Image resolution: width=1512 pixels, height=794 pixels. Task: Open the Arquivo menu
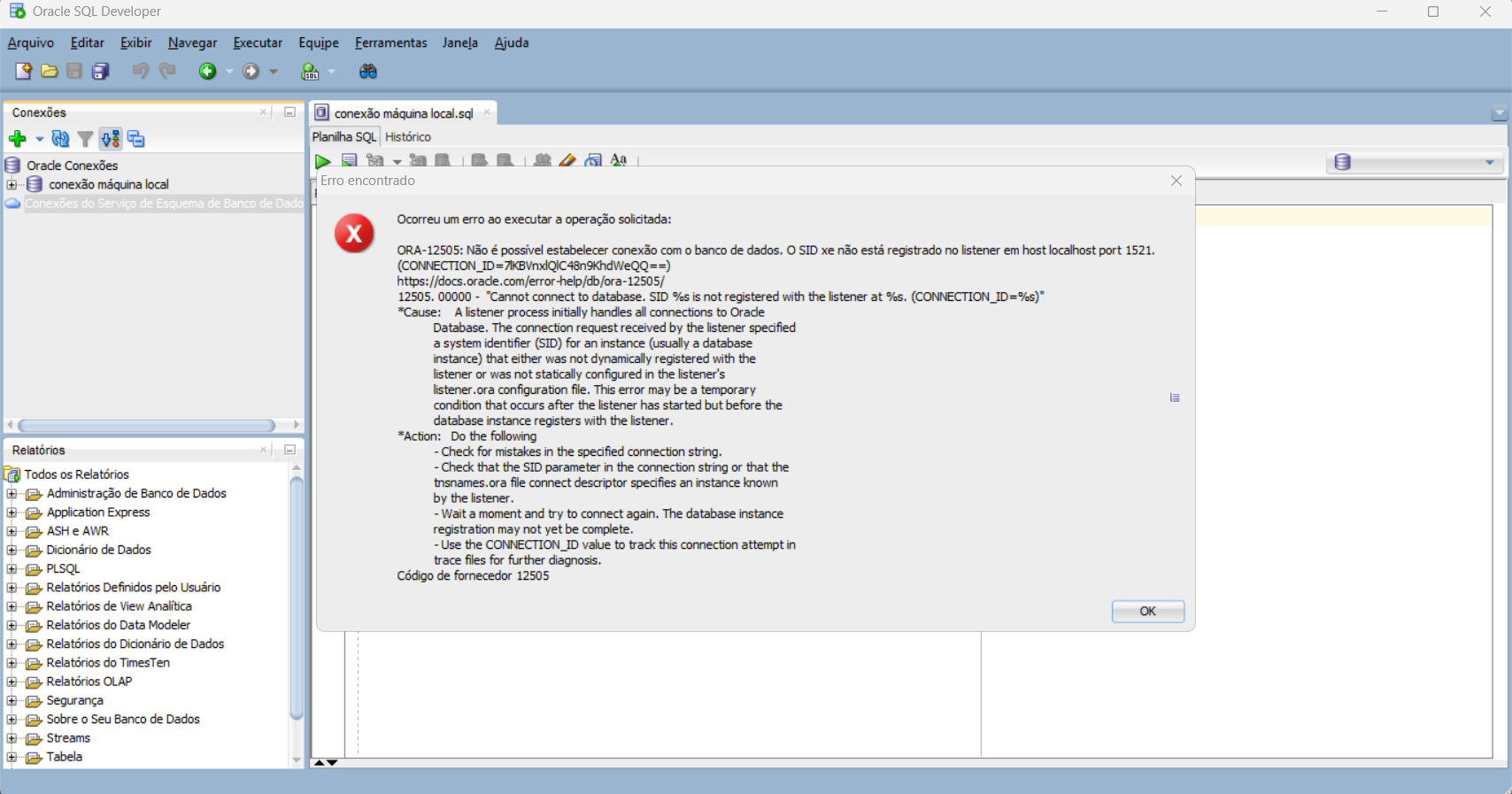31,42
